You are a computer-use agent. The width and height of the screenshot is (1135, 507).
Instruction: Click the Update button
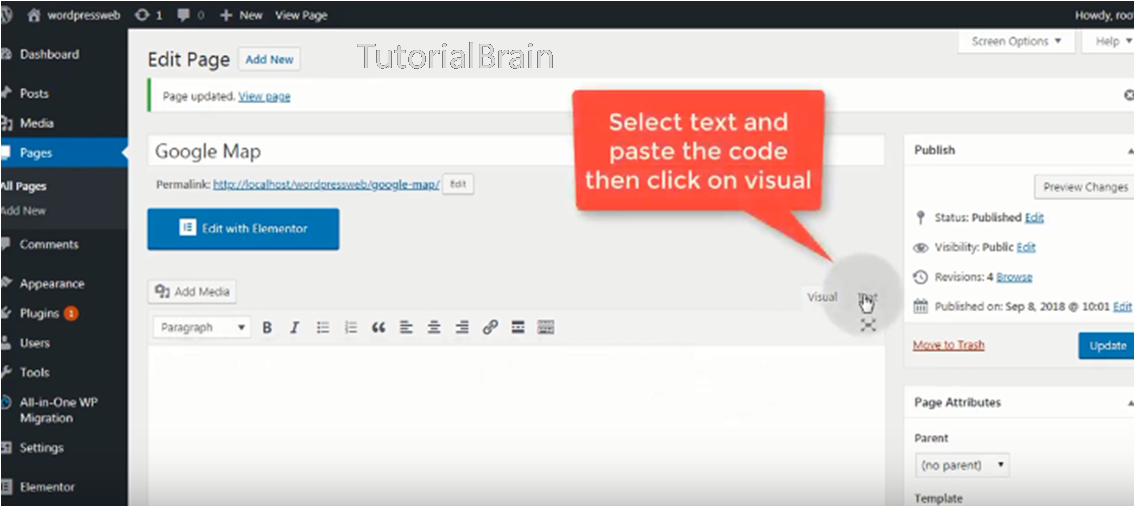(1107, 345)
